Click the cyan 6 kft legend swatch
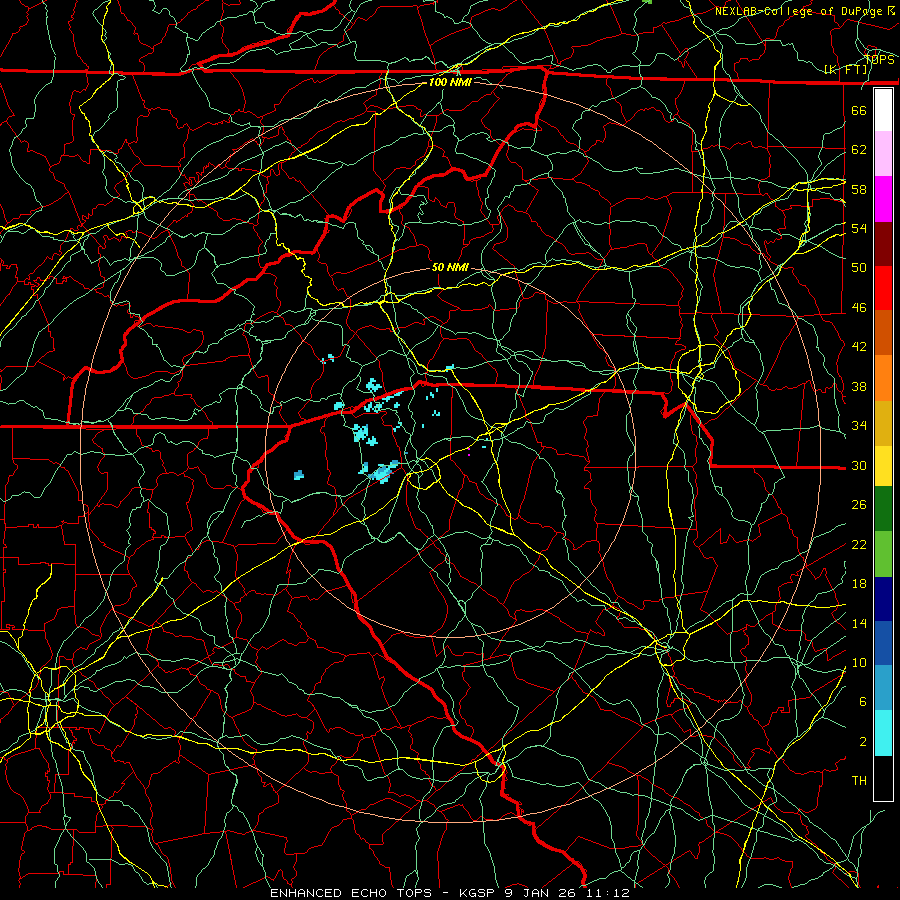 pos(883,733)
